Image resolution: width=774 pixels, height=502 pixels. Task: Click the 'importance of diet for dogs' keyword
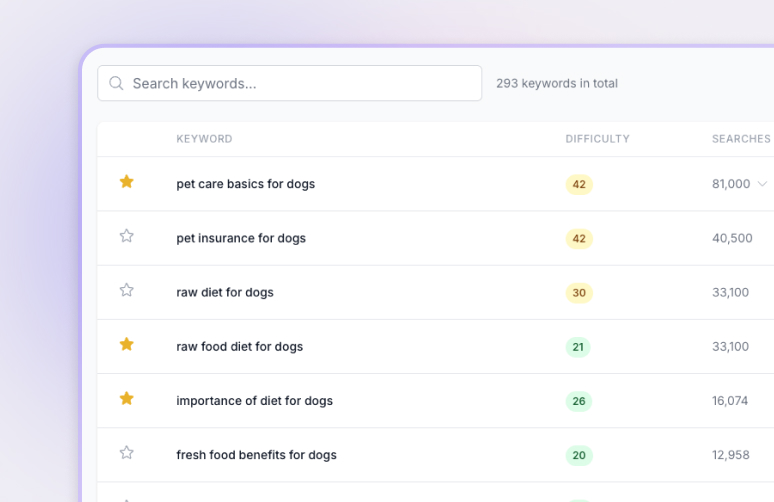tap(254, 401)
